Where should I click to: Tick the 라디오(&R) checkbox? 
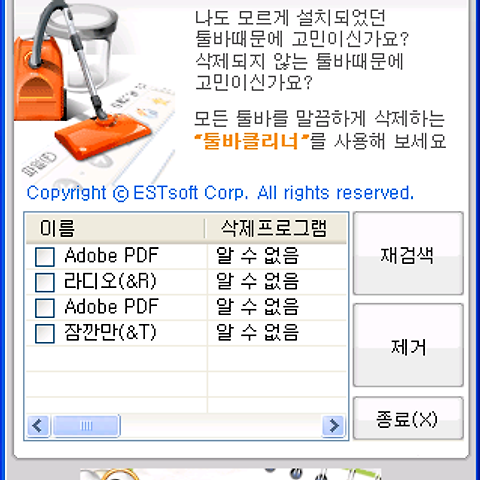[45, 282]
